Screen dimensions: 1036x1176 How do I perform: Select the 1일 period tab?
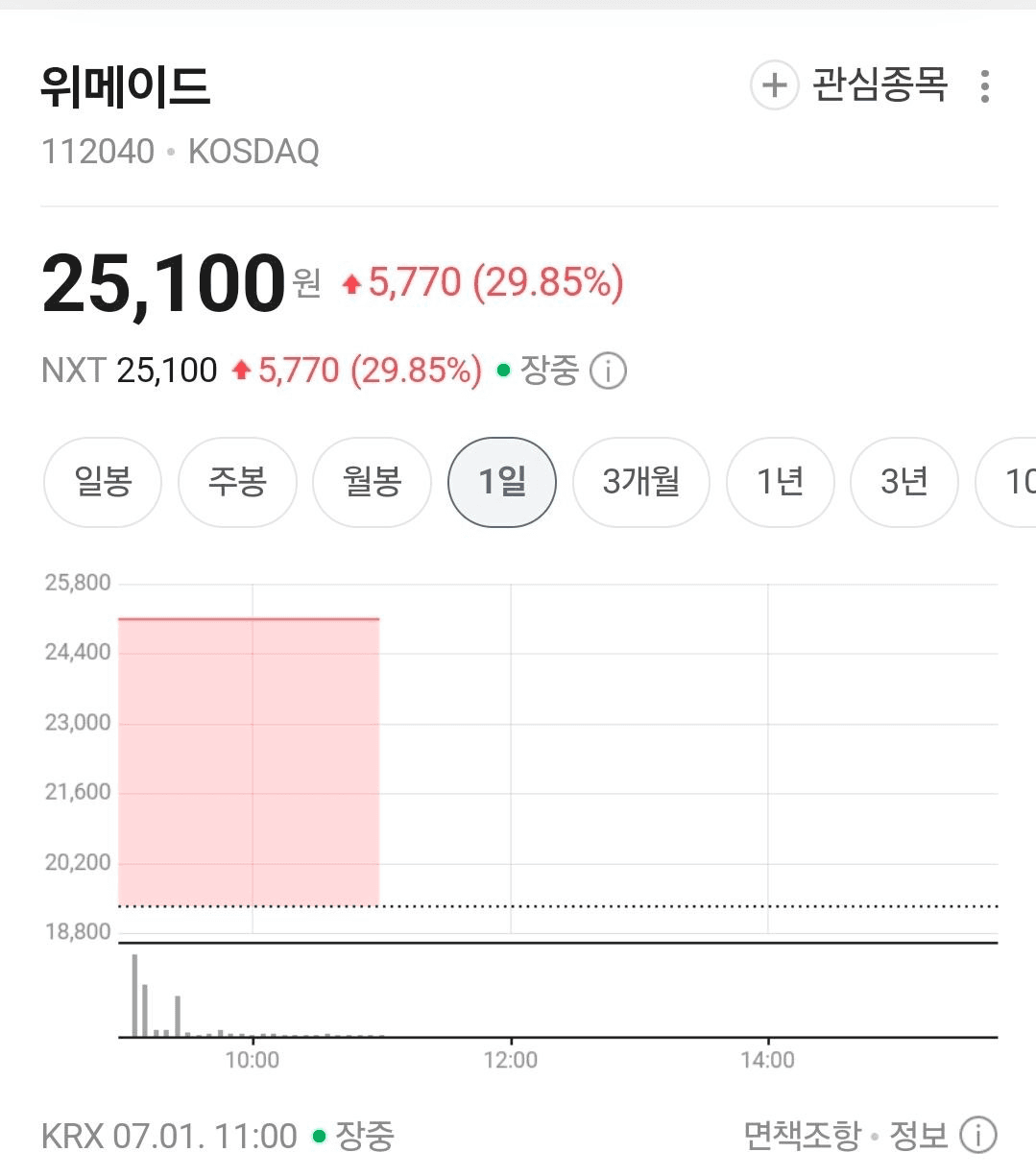pos(502,482)
